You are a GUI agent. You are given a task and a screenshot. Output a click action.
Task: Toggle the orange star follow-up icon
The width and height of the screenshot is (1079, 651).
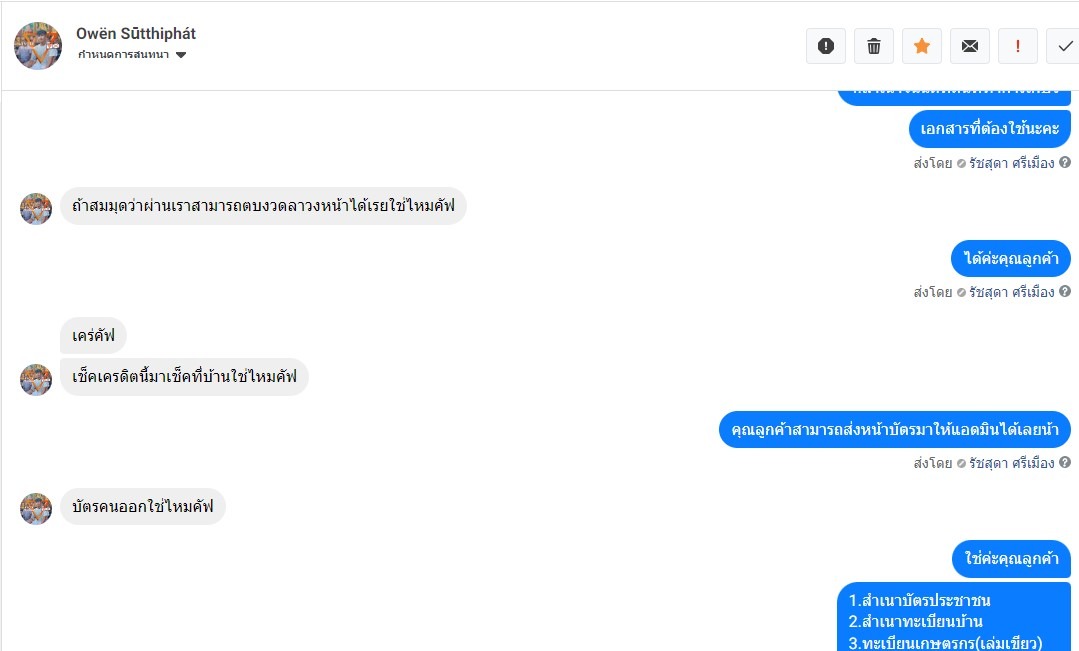[x=922, y=46]
